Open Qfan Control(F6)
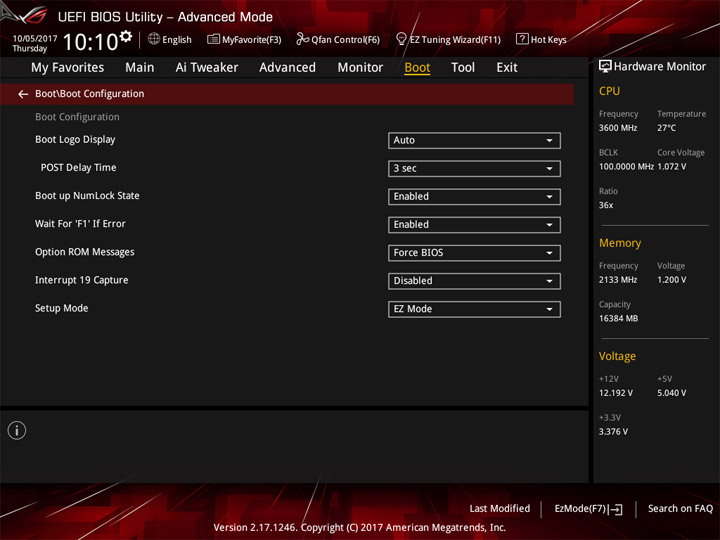Image resolution: width=720 pixels, height=540 pixels. (x=338, y=39)
